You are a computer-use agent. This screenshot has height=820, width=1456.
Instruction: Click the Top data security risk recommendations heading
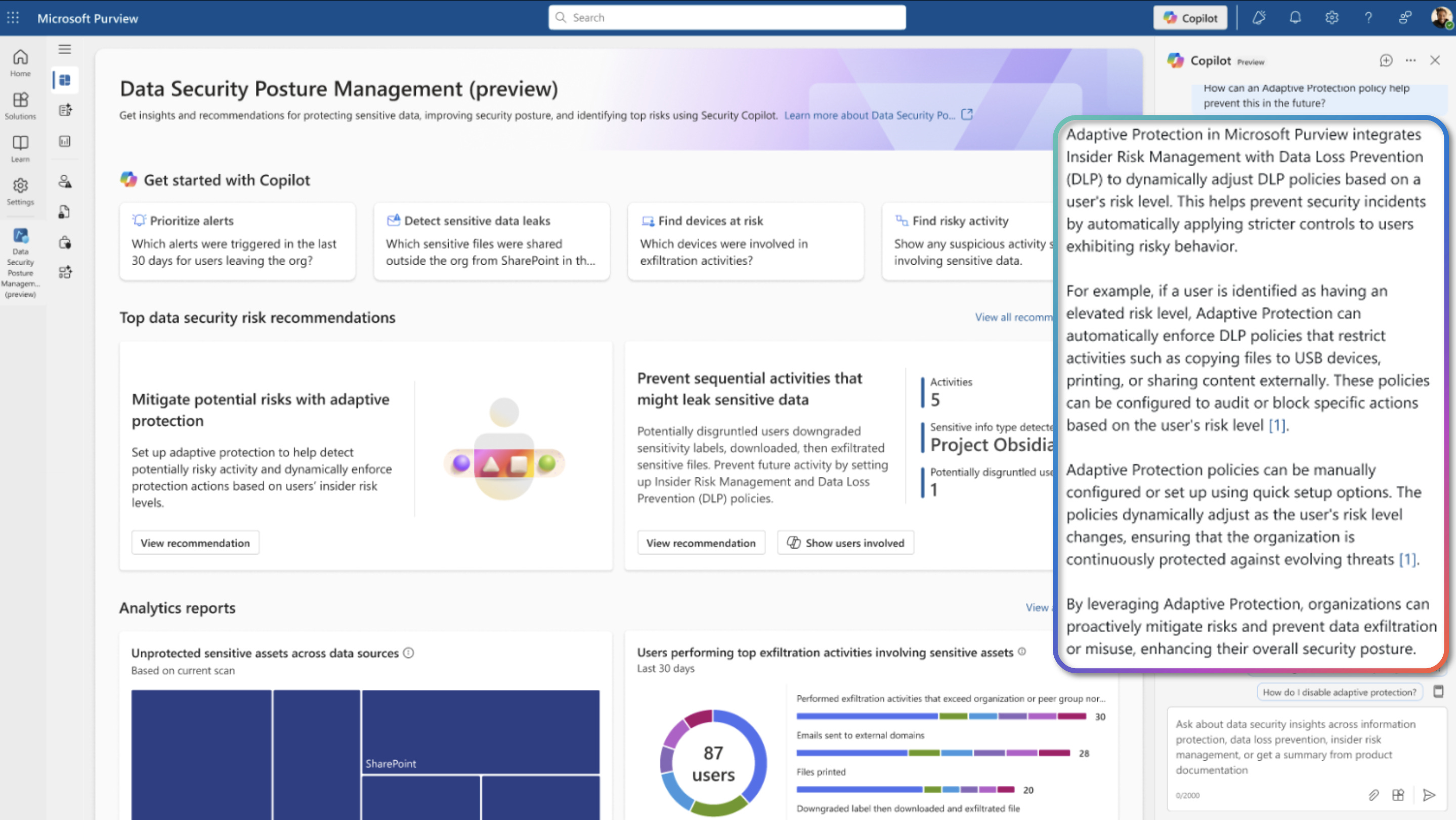[x=257, y=317]
